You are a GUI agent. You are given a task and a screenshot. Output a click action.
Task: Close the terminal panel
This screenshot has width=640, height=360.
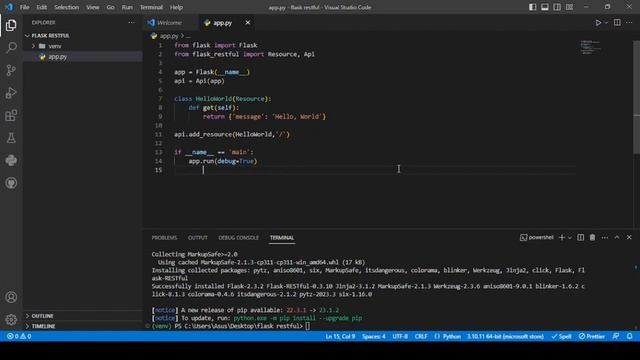click(x=629, y=238)
